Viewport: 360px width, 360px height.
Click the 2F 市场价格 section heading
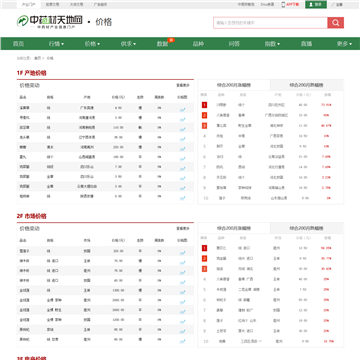click(x=32, y=216)
